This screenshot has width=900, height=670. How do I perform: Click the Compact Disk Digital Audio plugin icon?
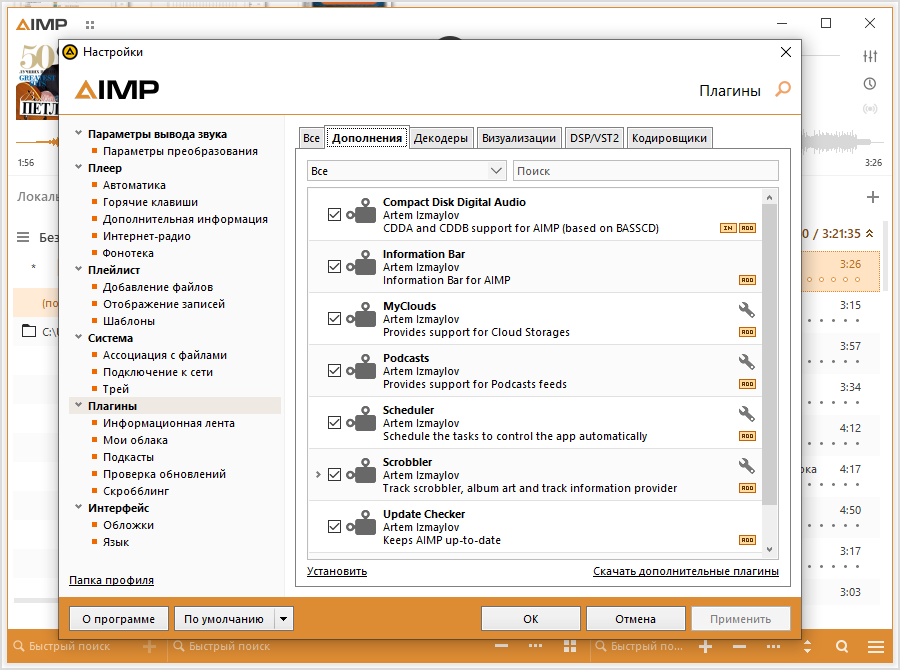[361, 211]
